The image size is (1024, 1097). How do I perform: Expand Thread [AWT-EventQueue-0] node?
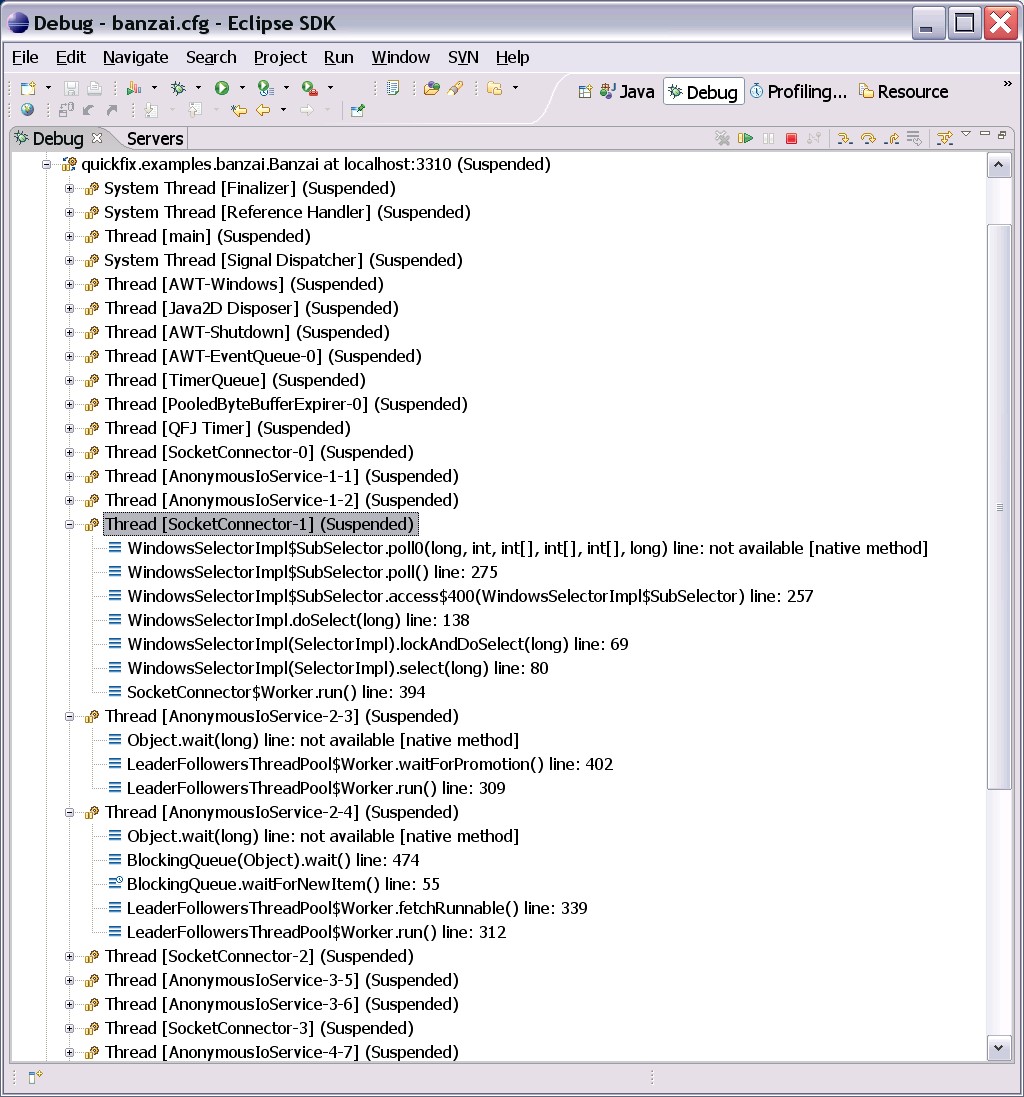pos(69,357)
